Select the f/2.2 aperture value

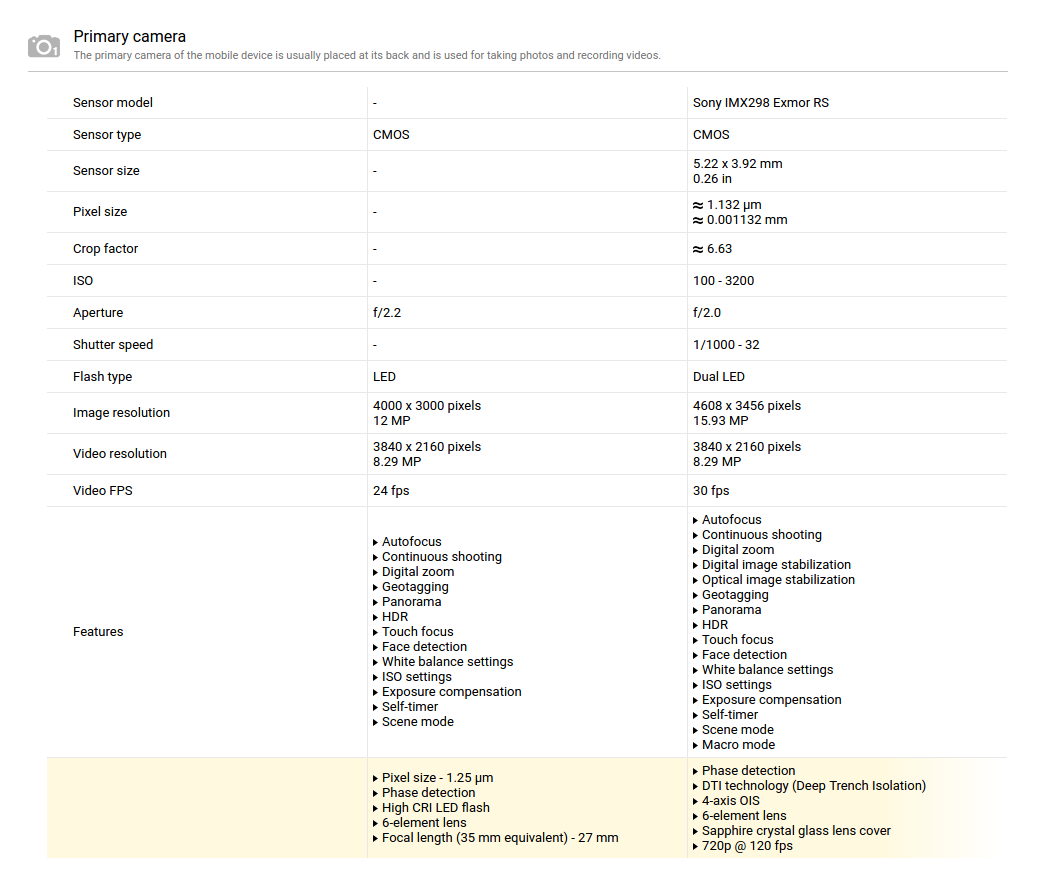[387, 313]
